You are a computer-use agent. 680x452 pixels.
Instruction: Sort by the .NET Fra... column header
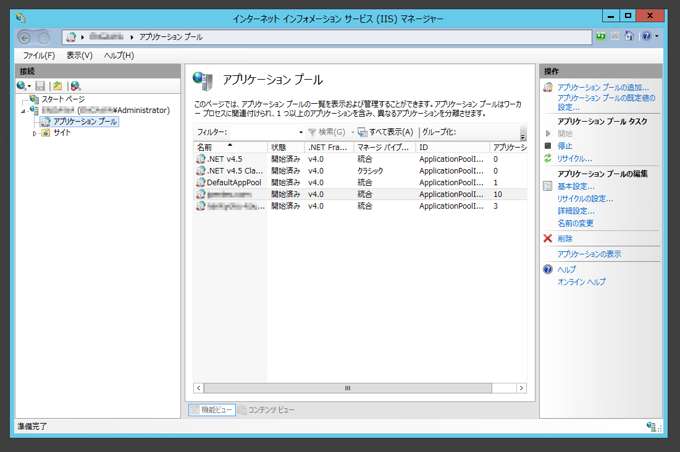coord(329,147)
